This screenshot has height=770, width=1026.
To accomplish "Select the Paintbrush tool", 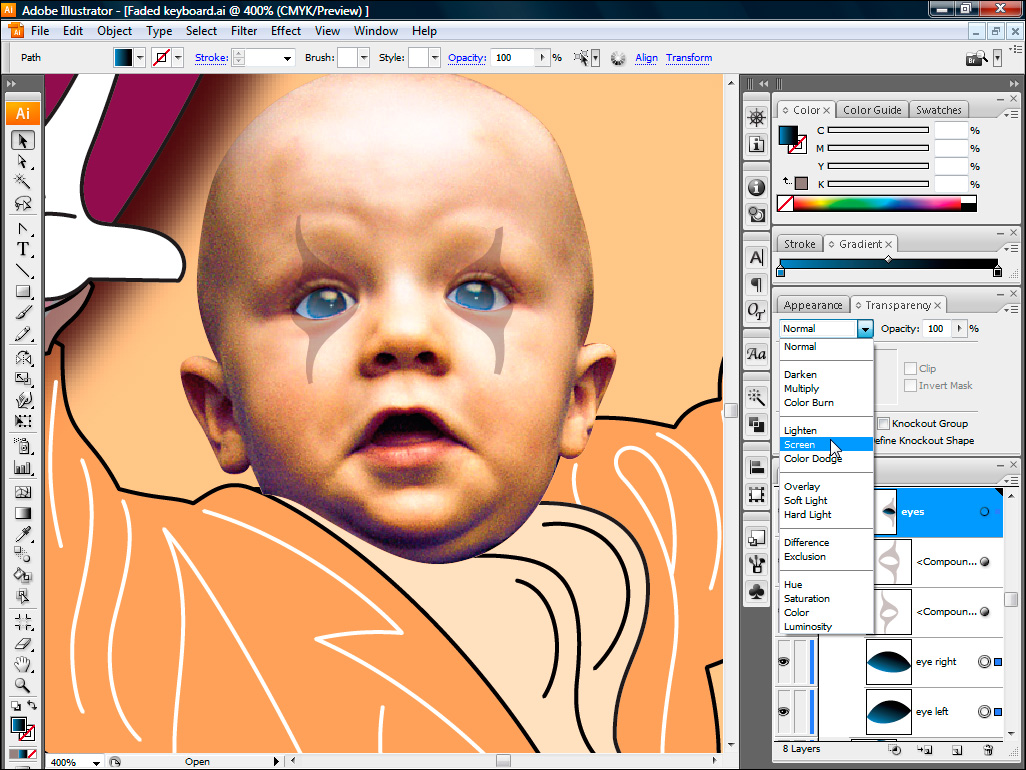I will [22, 313].
